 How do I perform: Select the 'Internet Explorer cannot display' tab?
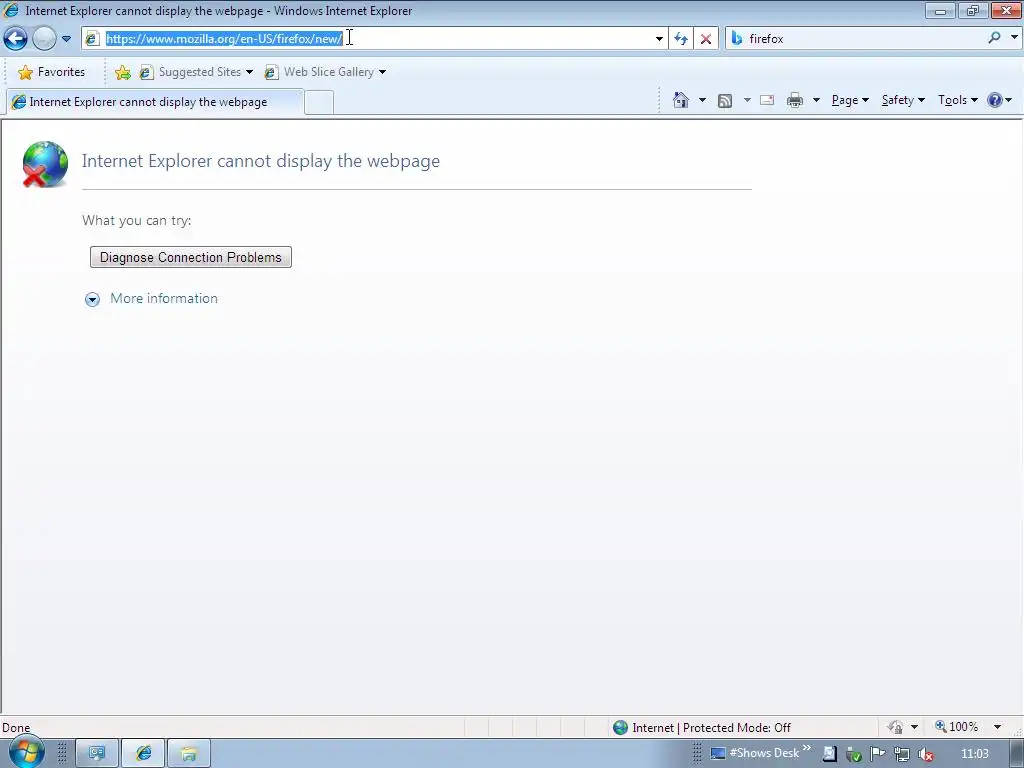coord(155,102)
